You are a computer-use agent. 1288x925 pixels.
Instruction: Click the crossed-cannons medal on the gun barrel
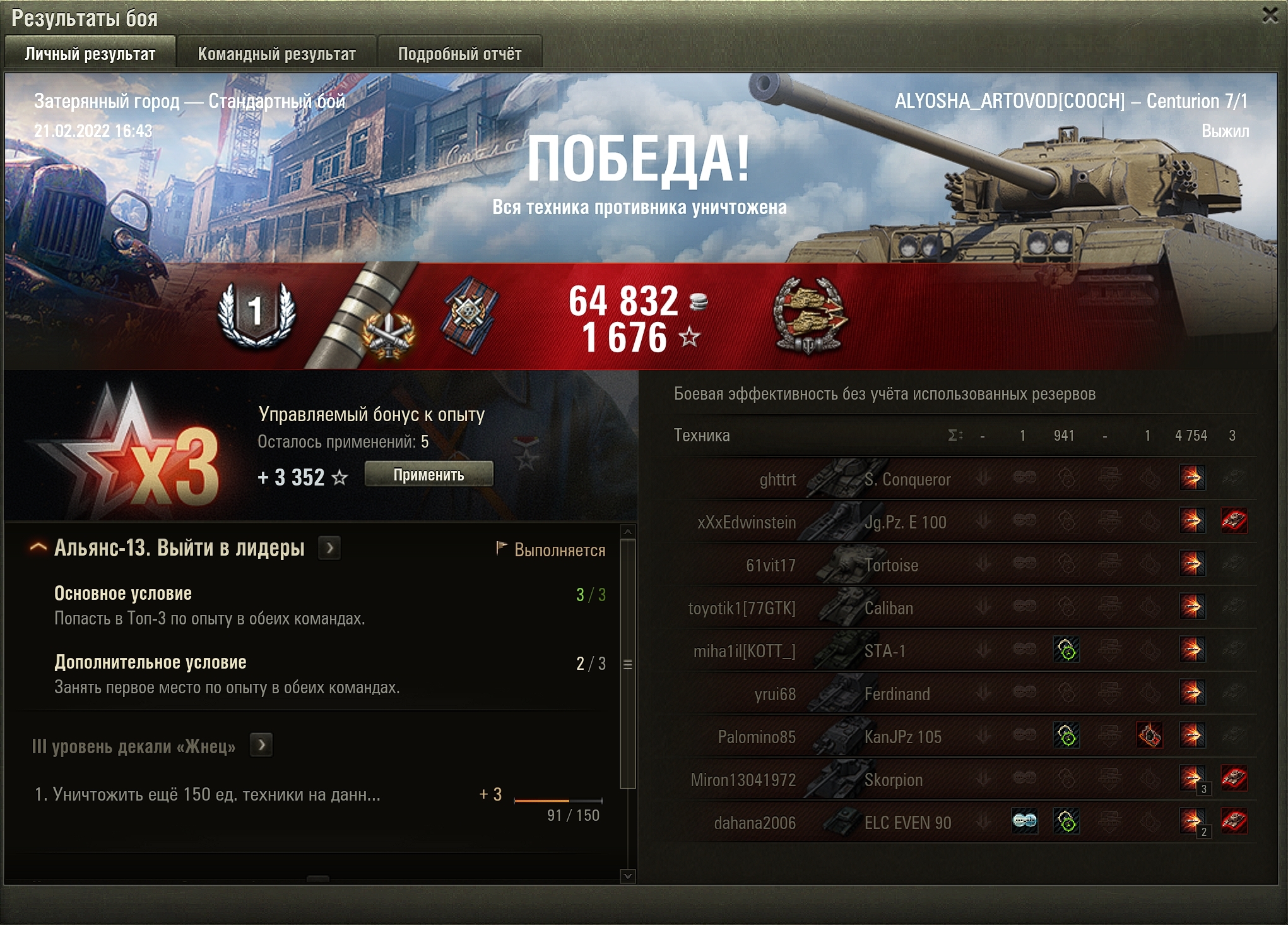(387, 334)
